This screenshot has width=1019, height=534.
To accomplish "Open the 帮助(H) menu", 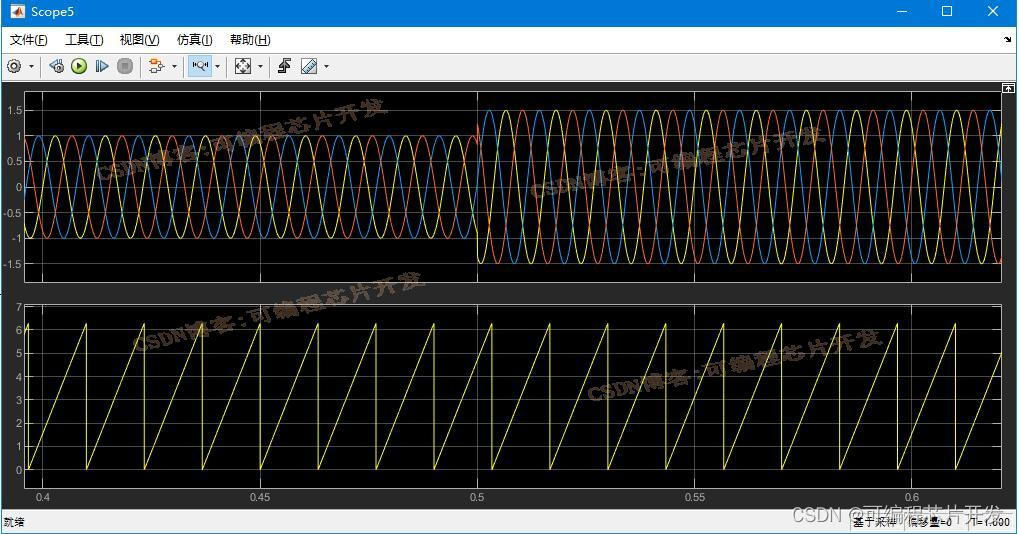I will pyautogui.click(x=250, y=40).
